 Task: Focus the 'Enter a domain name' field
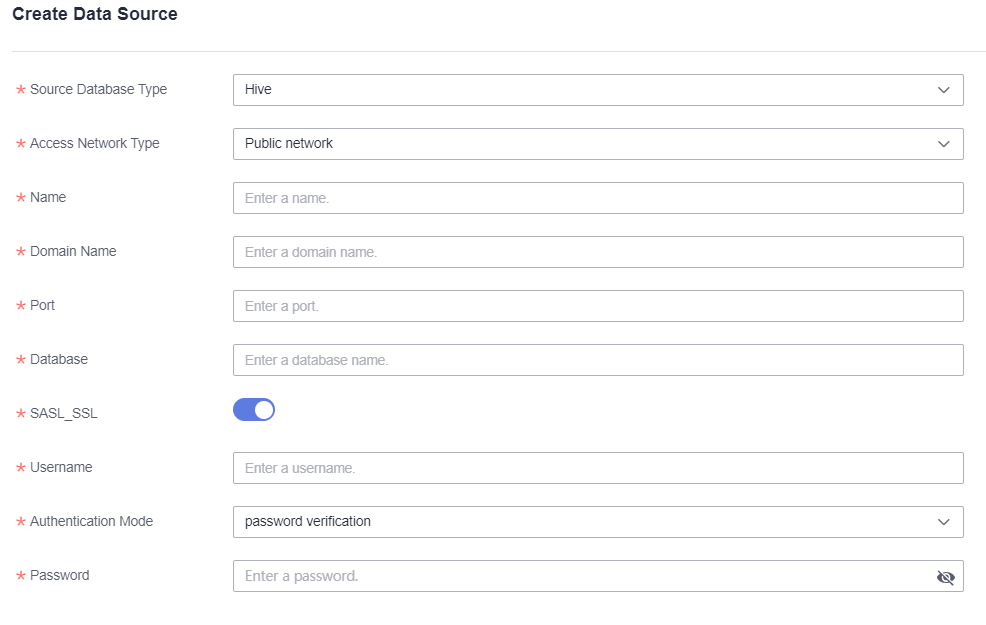[x=597, y=252]
